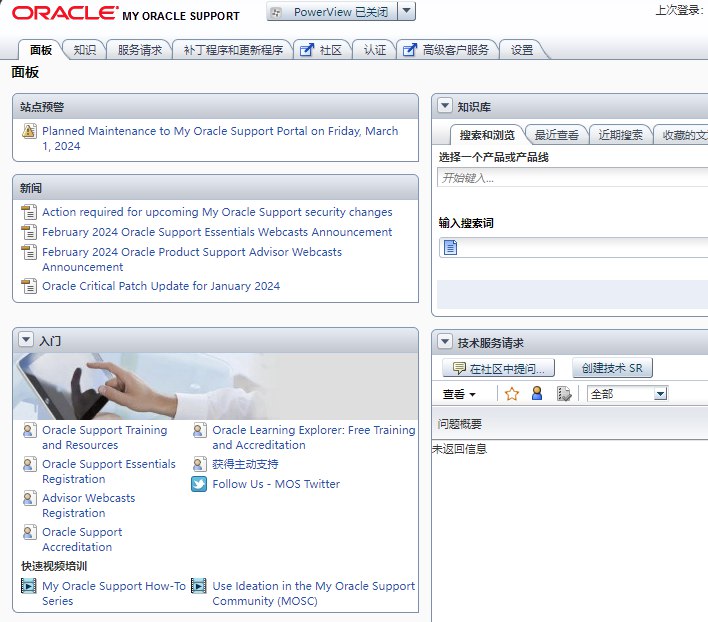Open Oracle Critical Patch Update for January 2024
This screenshot has width=708, height=622.
click(x=161, y=286)
